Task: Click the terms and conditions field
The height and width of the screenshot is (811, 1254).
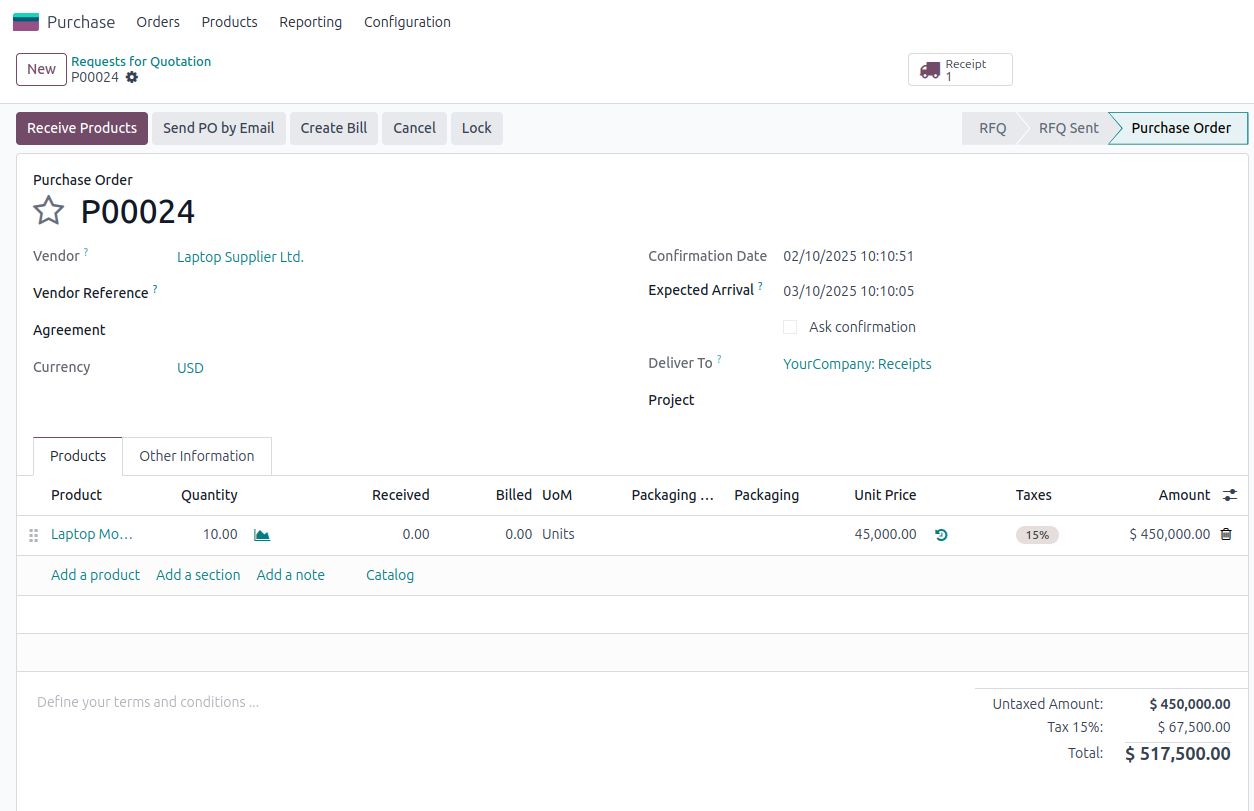Action: coord(148,701)
